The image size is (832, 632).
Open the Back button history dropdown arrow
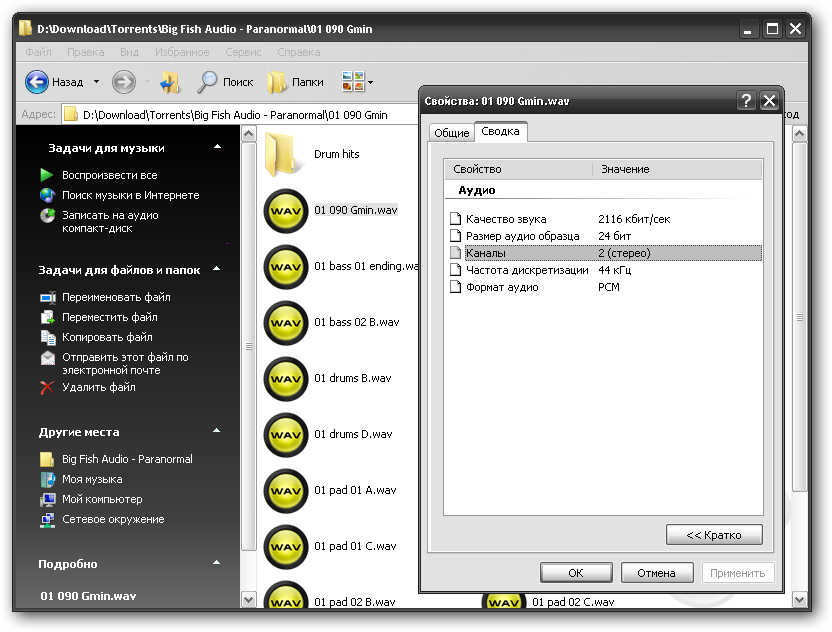[x=96, y=82]
